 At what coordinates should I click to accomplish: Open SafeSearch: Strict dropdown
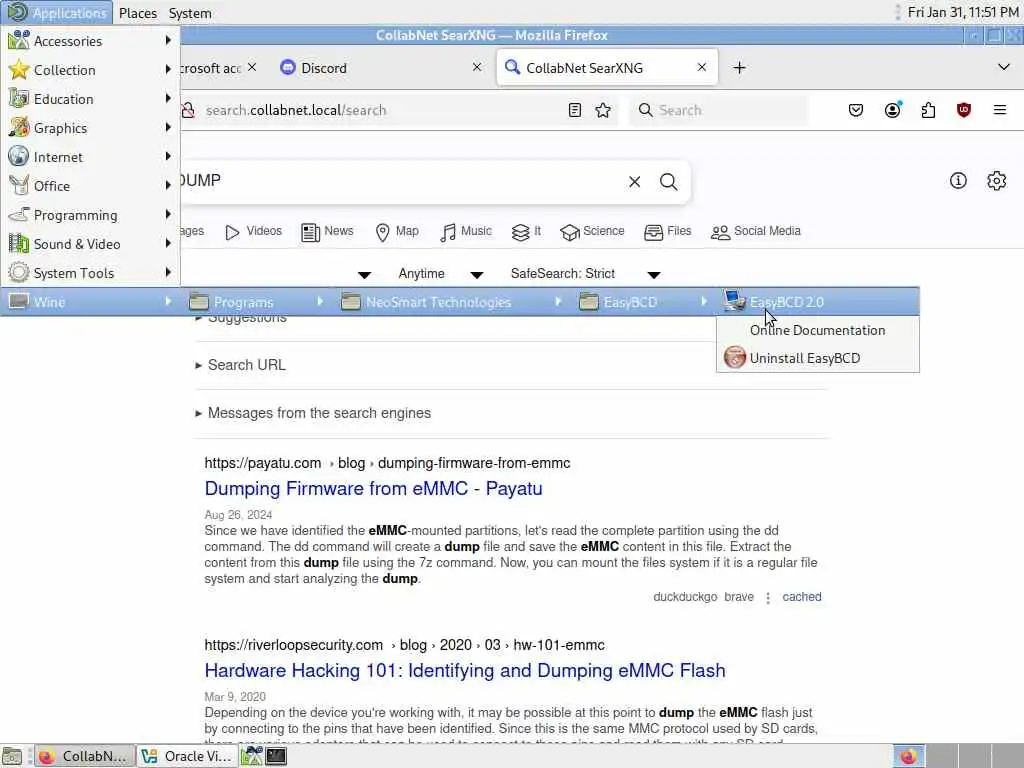(586, 274)
